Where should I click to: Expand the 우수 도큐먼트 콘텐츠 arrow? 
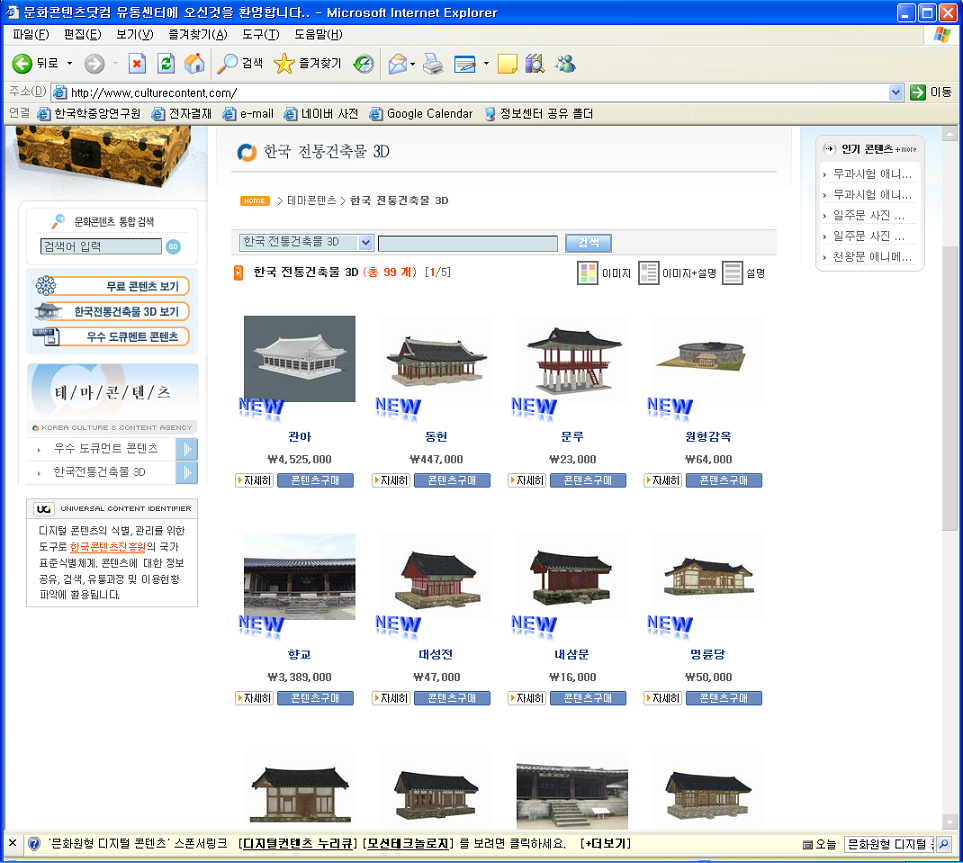point(187,449)
